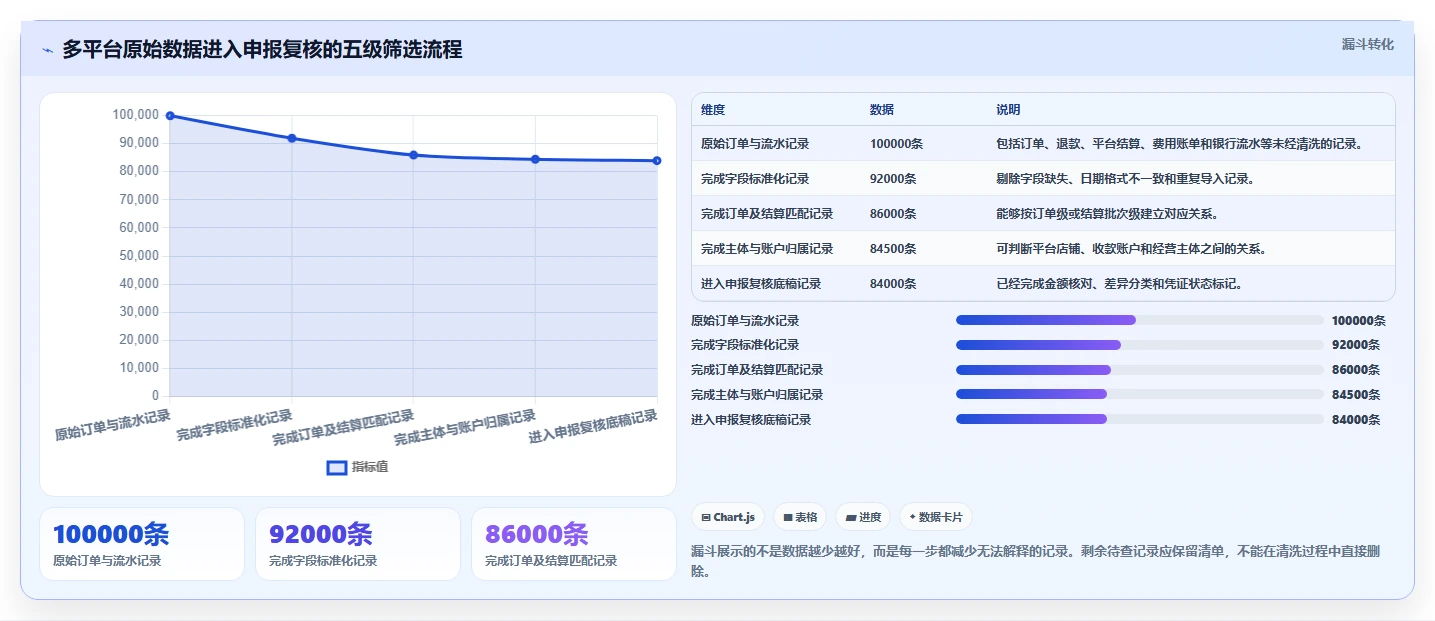Click table value 84000条

coord(893,284)
